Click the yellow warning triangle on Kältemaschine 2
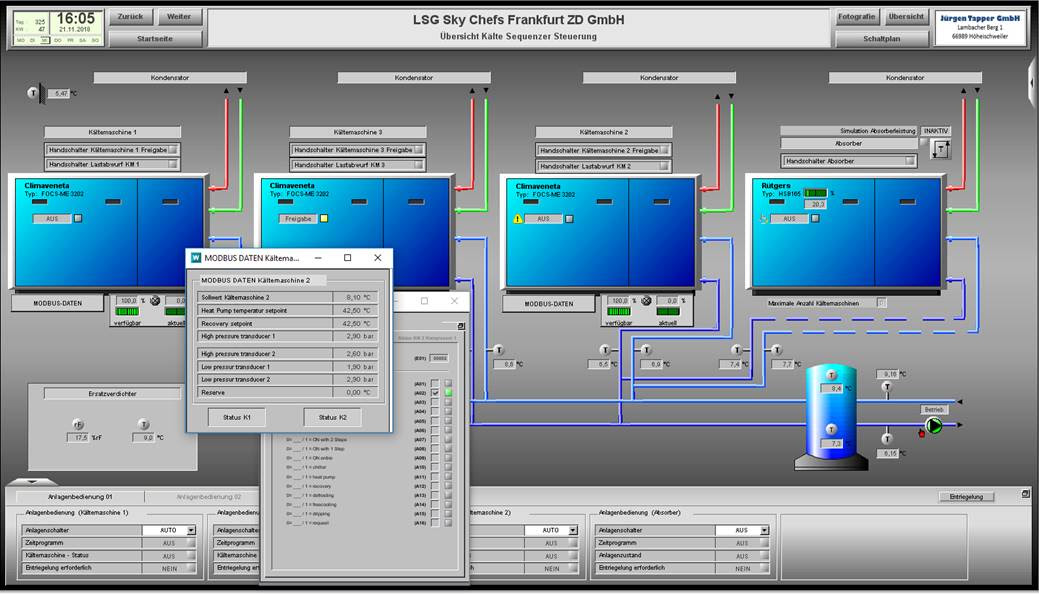Viewport: 1039px width, 594px height. [519, 218]
